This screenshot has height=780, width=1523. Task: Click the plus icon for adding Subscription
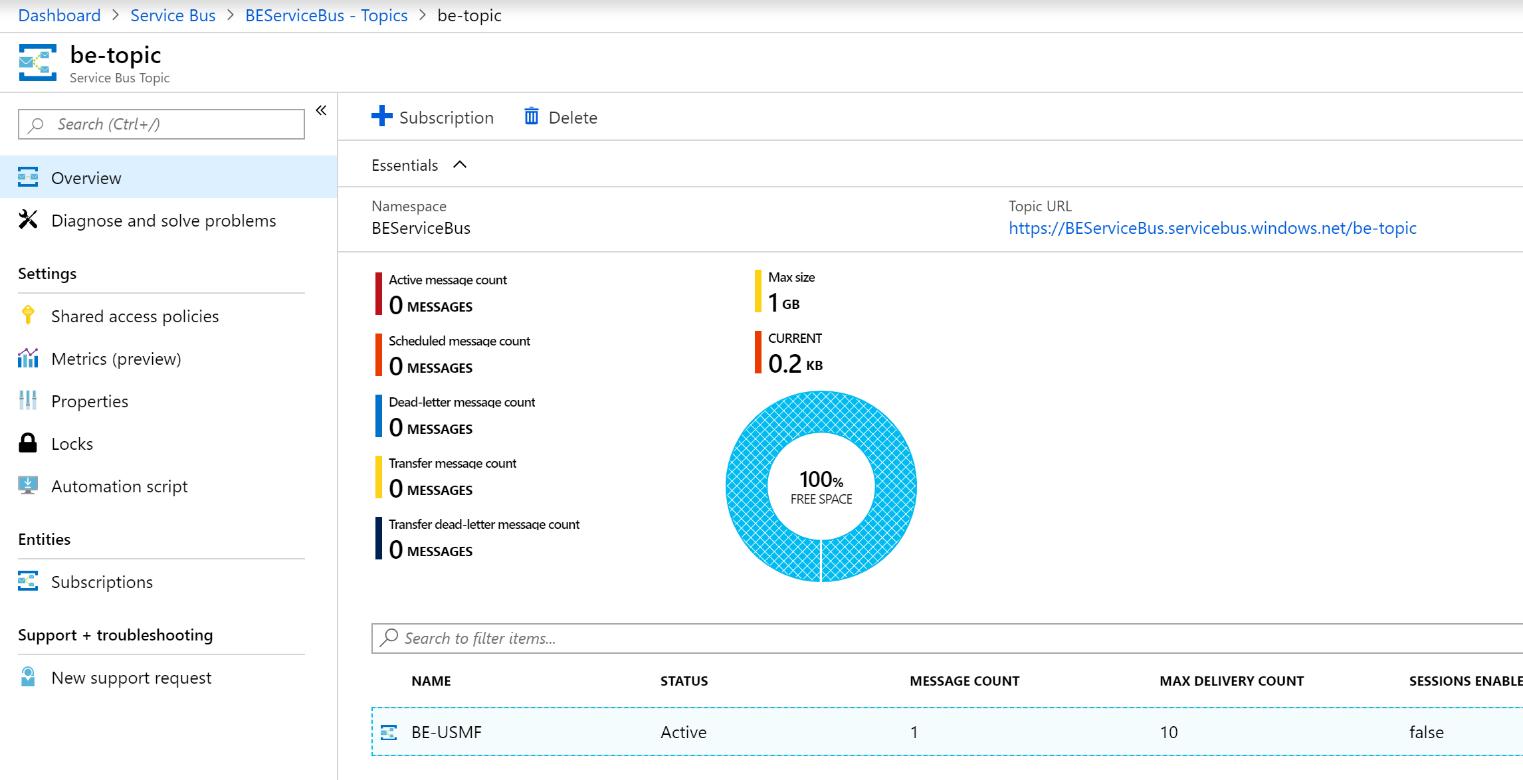click(382, 117)
